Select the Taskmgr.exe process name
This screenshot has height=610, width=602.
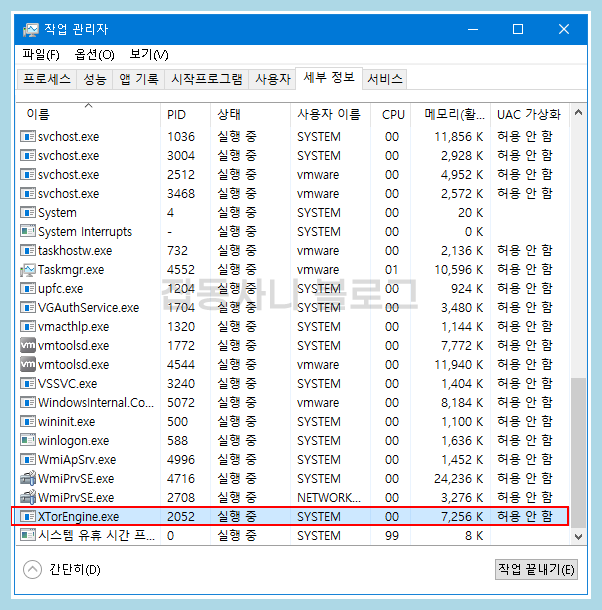pyautogui.click(x=71, y=270)
